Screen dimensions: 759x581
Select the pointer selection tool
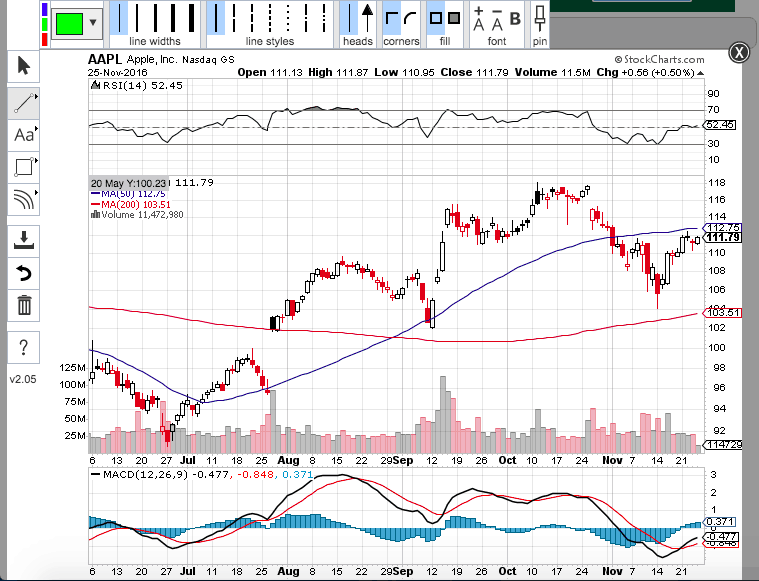pos(23,66)
